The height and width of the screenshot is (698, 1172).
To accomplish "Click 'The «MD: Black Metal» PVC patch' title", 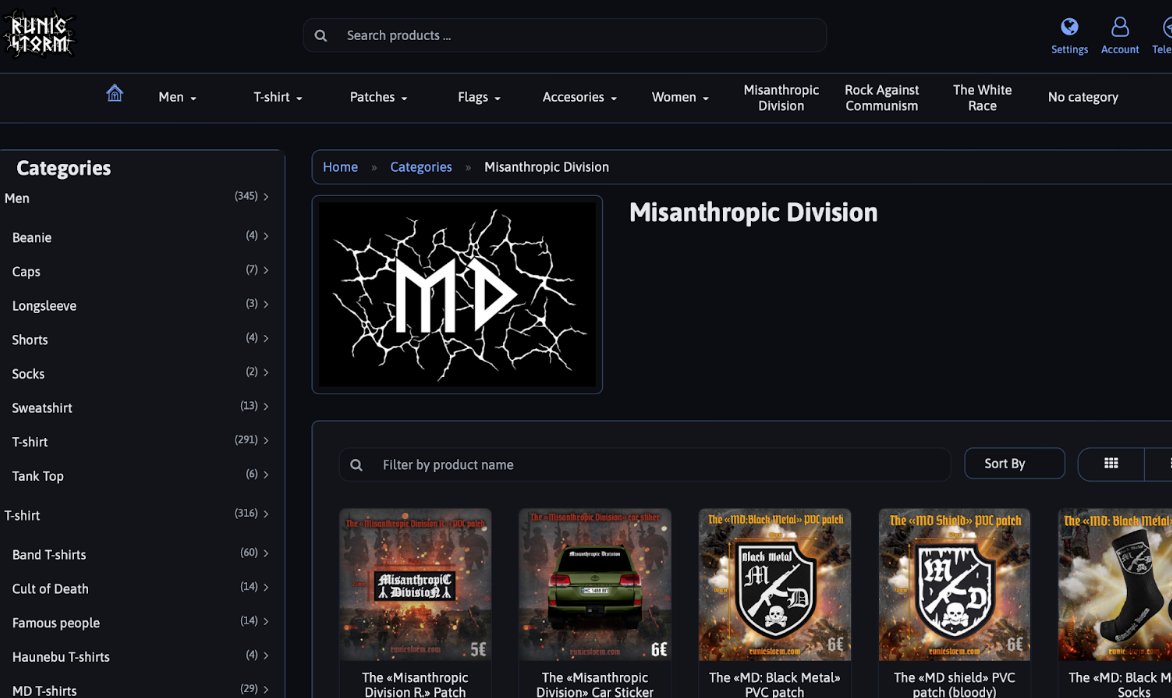I will coord(774,685).
